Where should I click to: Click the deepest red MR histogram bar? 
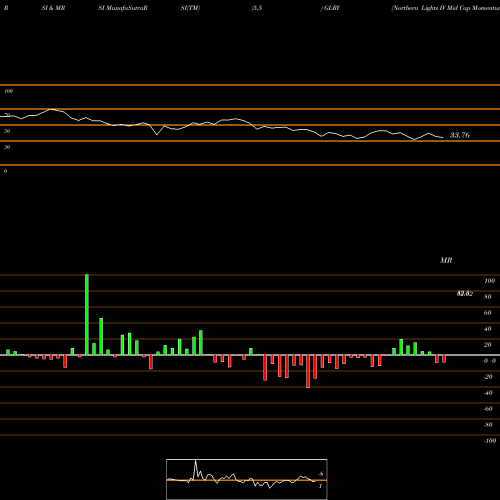pos(308,371)
